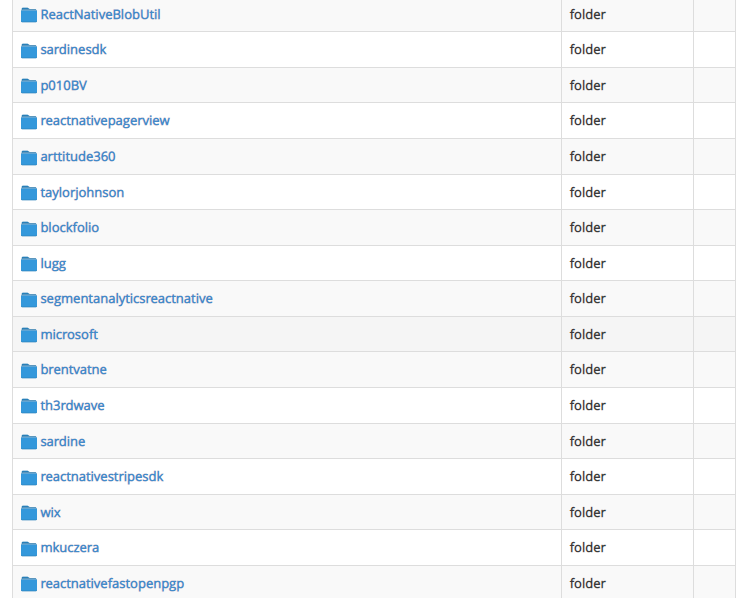Open the reactnativepagerview folder link
This screenshot has height=598, width=748.
105,121
